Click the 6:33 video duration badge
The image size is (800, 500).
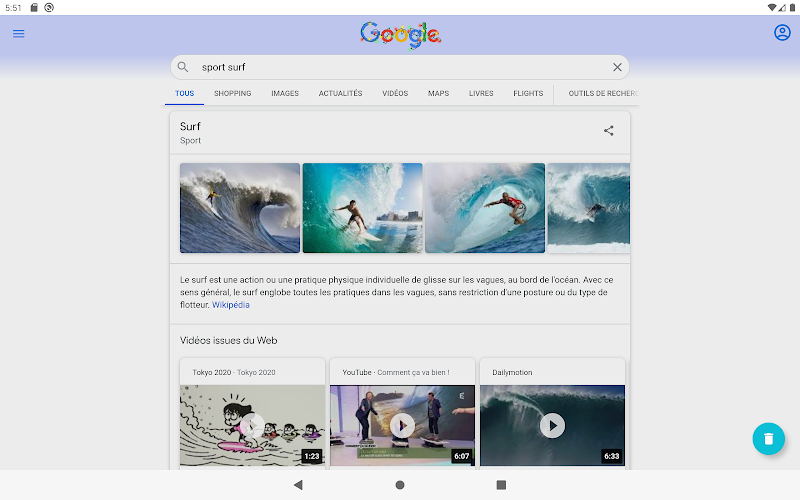[x=611, y=456]
